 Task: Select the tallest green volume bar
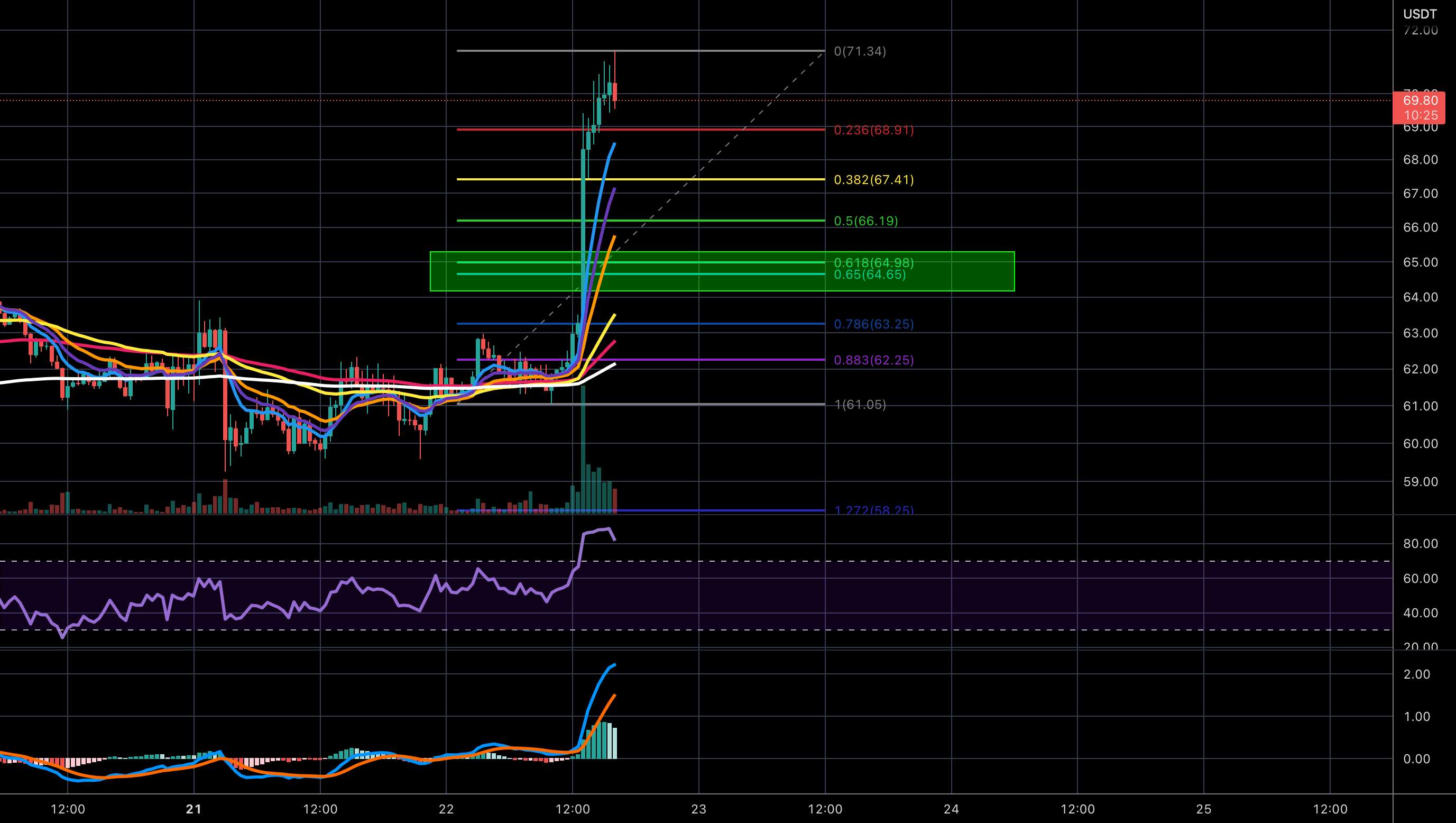coord(583,450)
